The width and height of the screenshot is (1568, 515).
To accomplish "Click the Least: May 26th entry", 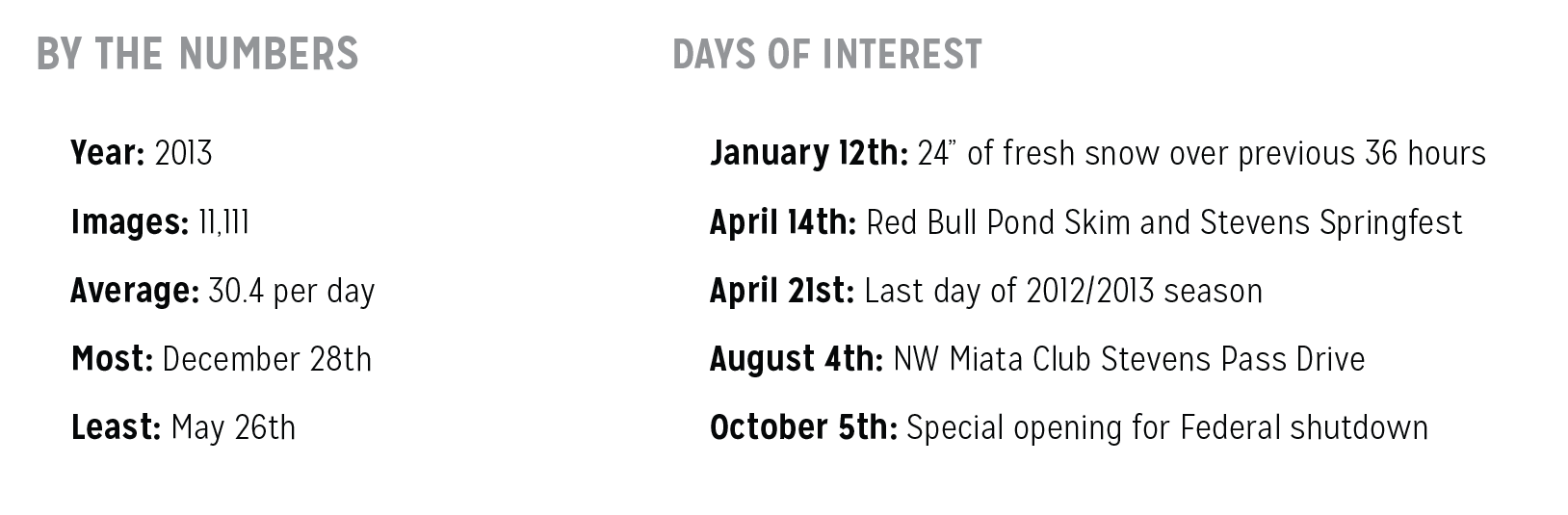I will click(x=183, y=427).
